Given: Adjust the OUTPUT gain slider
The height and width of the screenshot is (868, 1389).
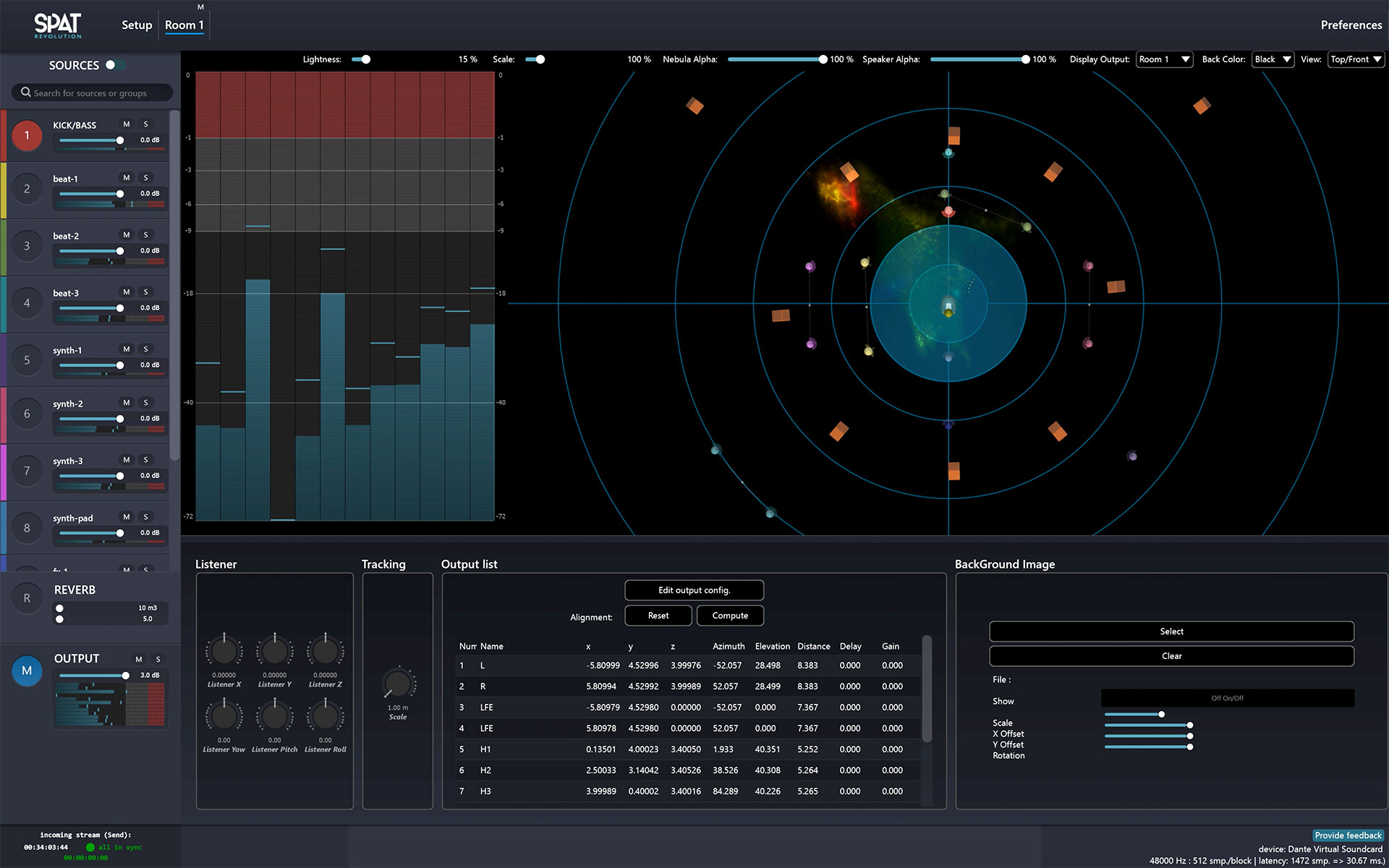Looking at the screenshot, I should click(93, 676).
